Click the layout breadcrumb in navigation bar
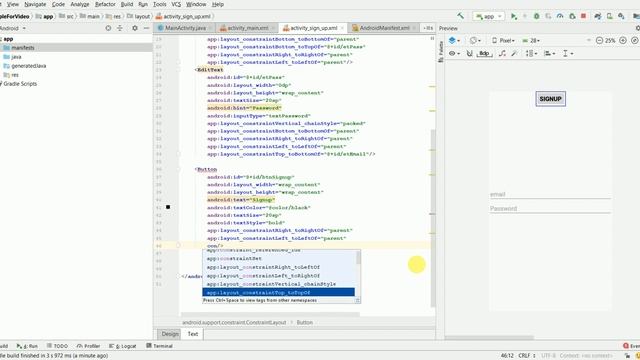The image size is (640, 360). [x=139, y=16]
